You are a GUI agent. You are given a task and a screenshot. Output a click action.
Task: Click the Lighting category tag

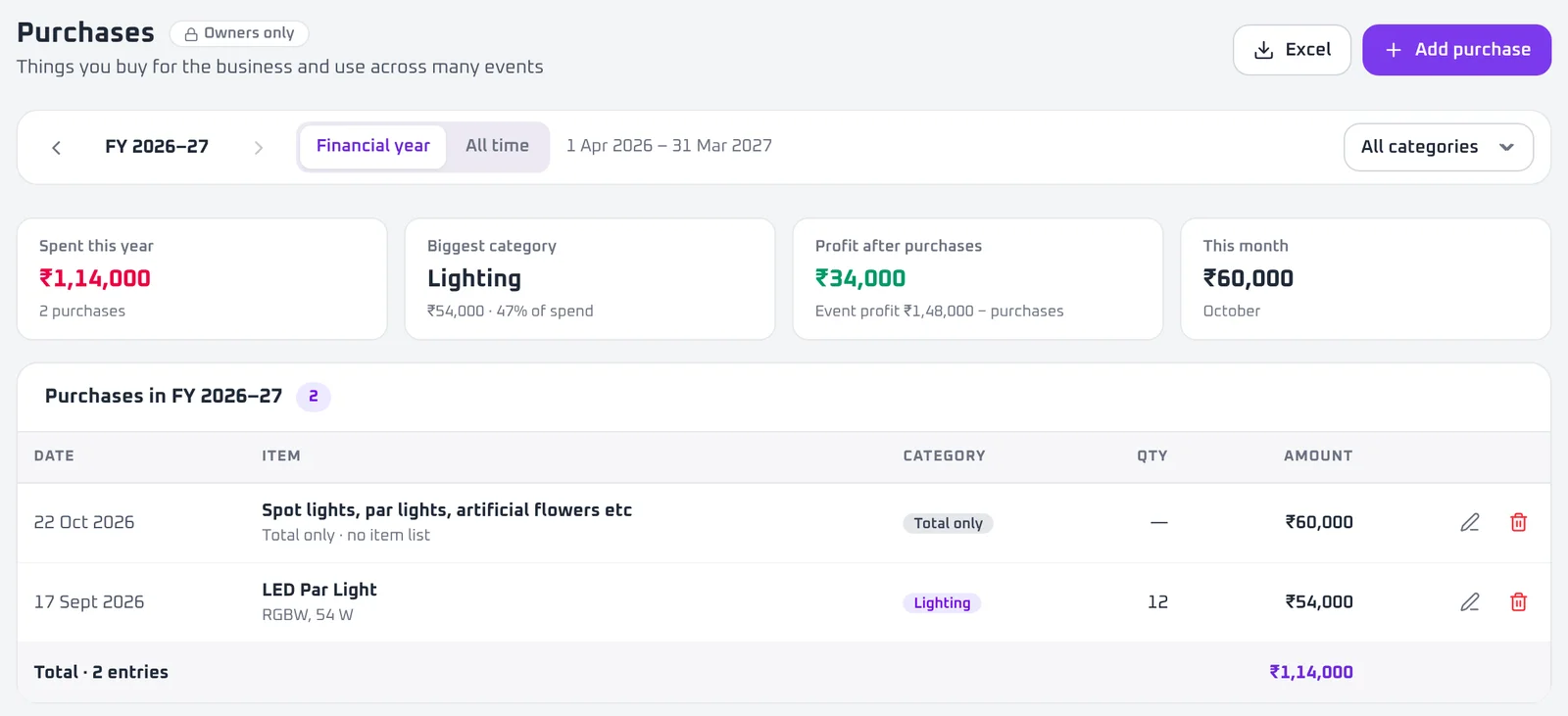[942, 602]
